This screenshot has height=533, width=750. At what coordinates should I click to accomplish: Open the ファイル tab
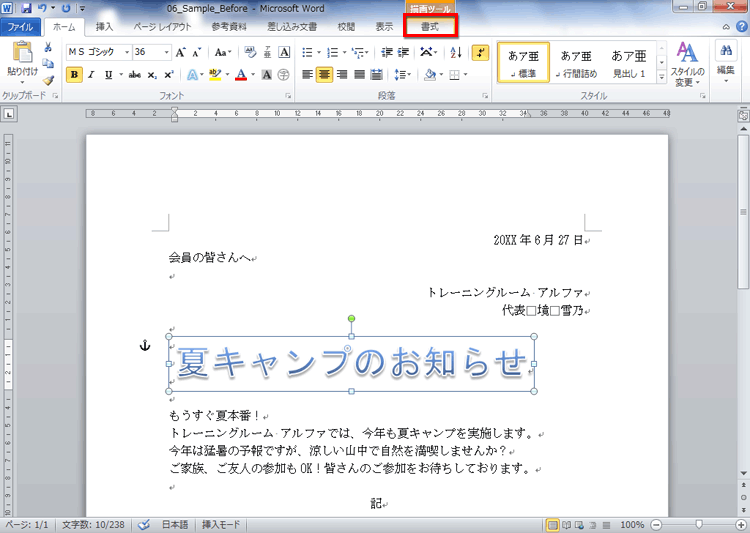[x=20, y=27]
